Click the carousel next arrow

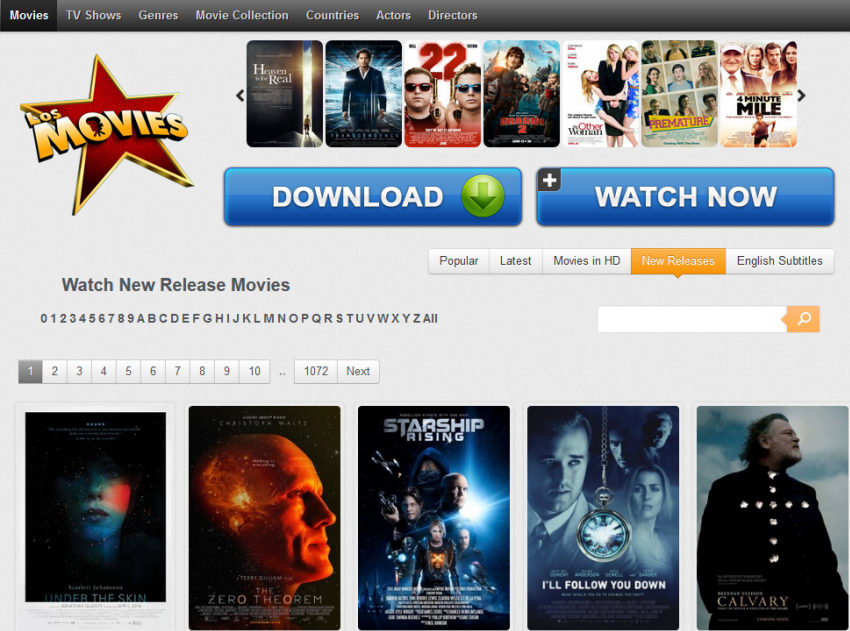[801, 95]
